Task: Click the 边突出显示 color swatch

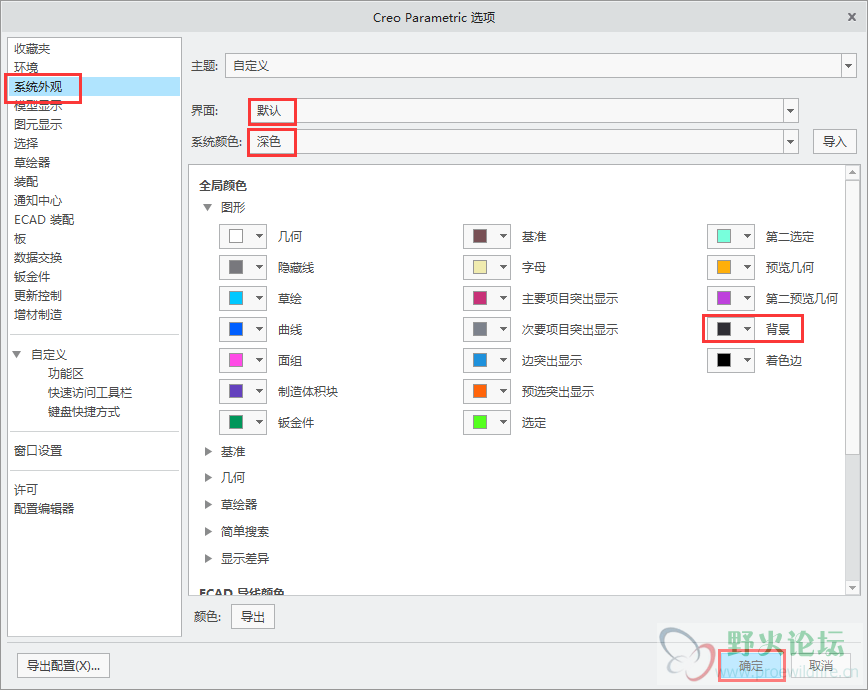Action: coord(480,361)
